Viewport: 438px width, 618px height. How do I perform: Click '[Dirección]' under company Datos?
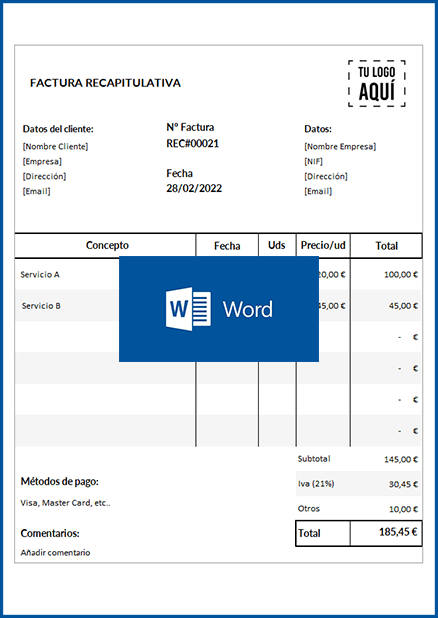(326, 176)
